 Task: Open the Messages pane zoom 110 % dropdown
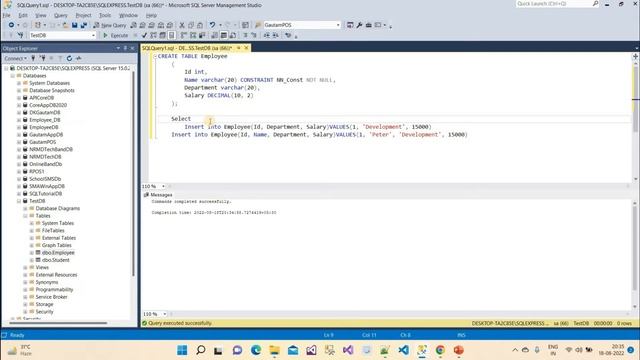coord(164,314)
